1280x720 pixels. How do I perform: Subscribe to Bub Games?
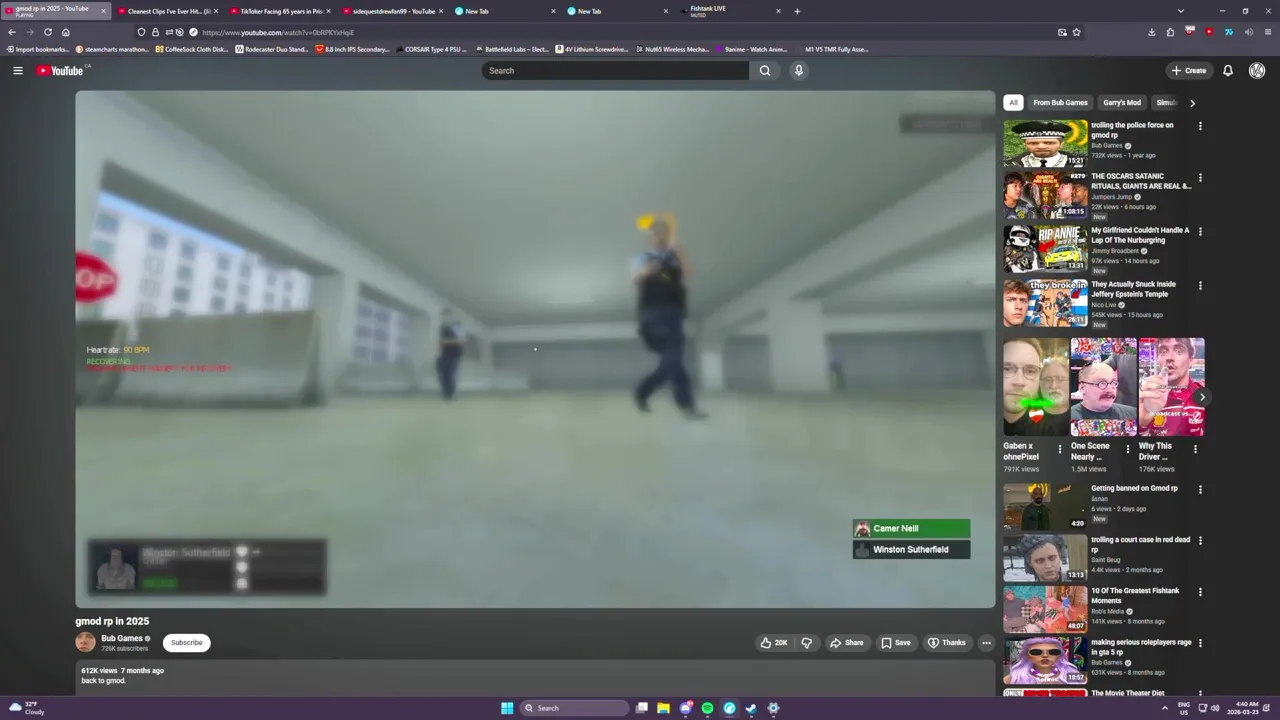(x=186, y=643)
